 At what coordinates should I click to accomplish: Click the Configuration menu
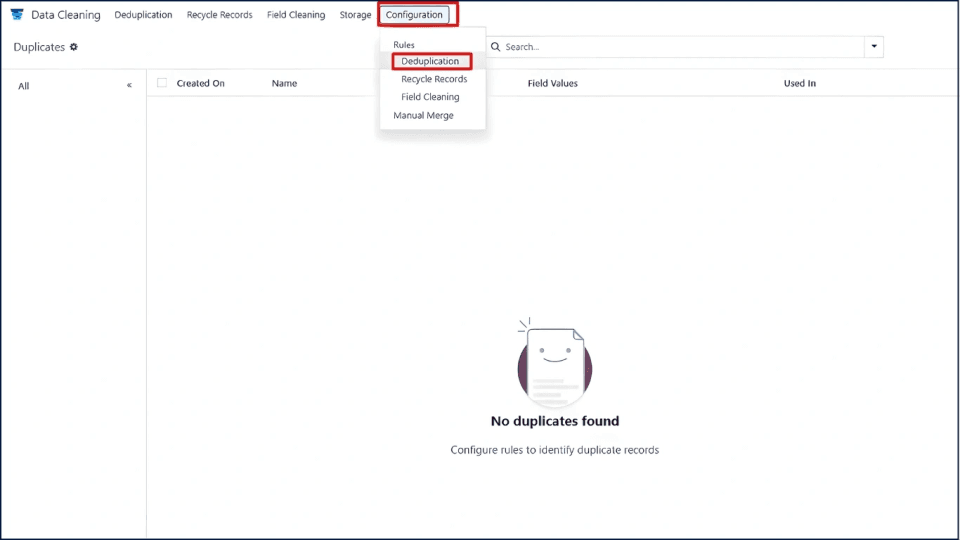414,15
